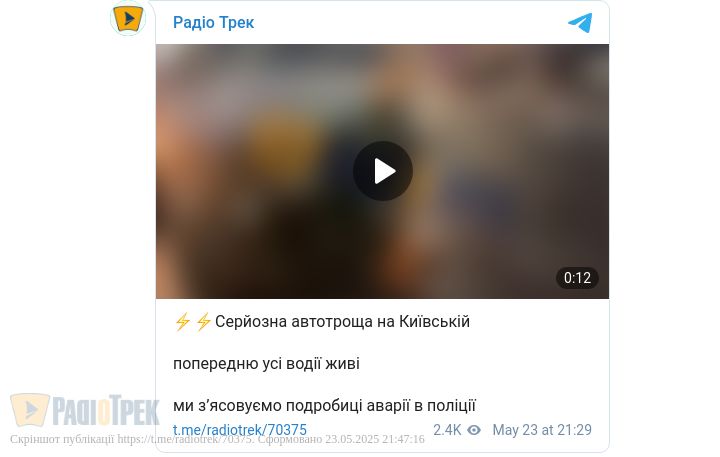Open the Telegram paper plane icon

(x=580, y=23)
